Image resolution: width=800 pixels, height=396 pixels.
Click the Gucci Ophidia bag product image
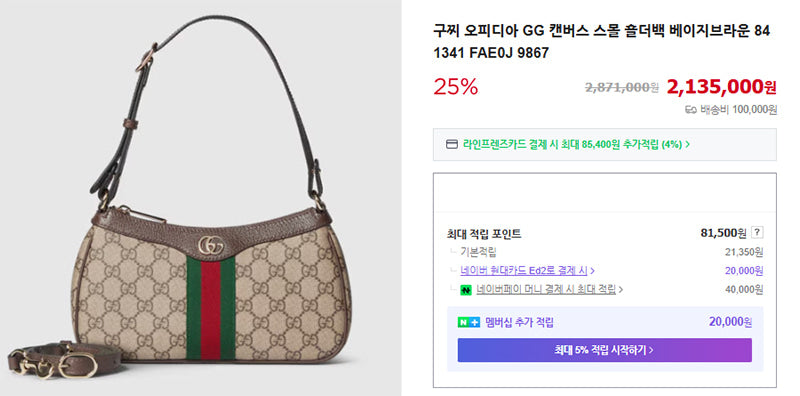coord(201,198)
